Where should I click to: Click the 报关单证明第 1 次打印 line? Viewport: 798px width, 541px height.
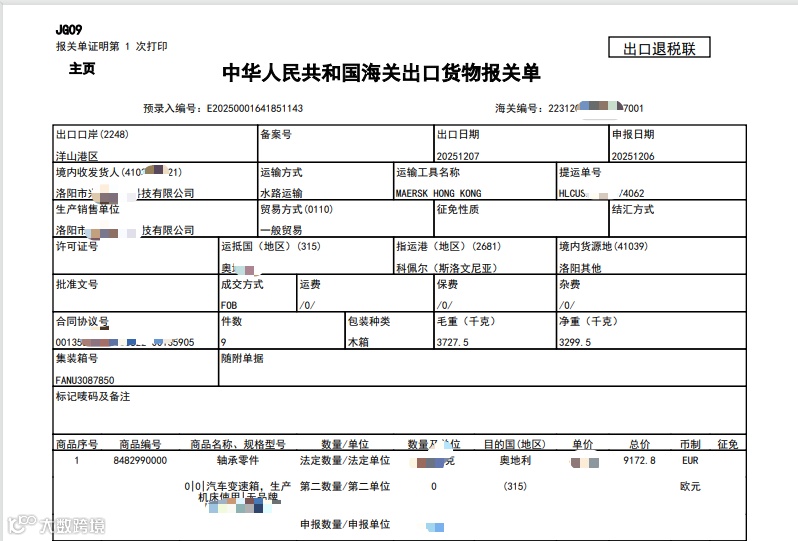point(111,46)
